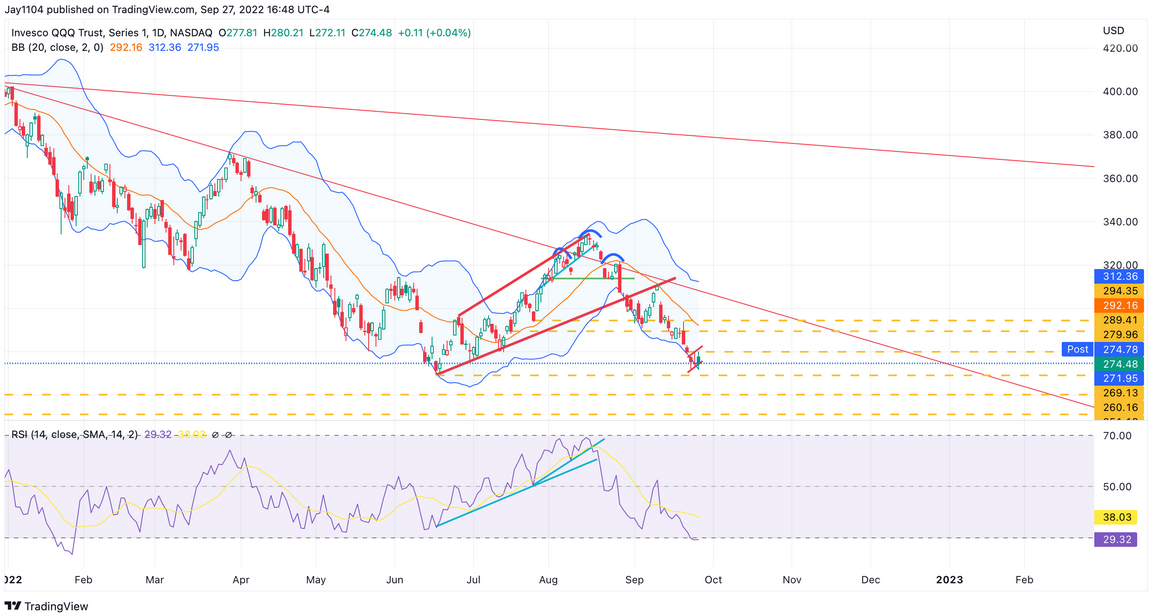Click the 269.13 price level tag
The height and width of the screenshot is (613, 1150).
[1120, 393]
